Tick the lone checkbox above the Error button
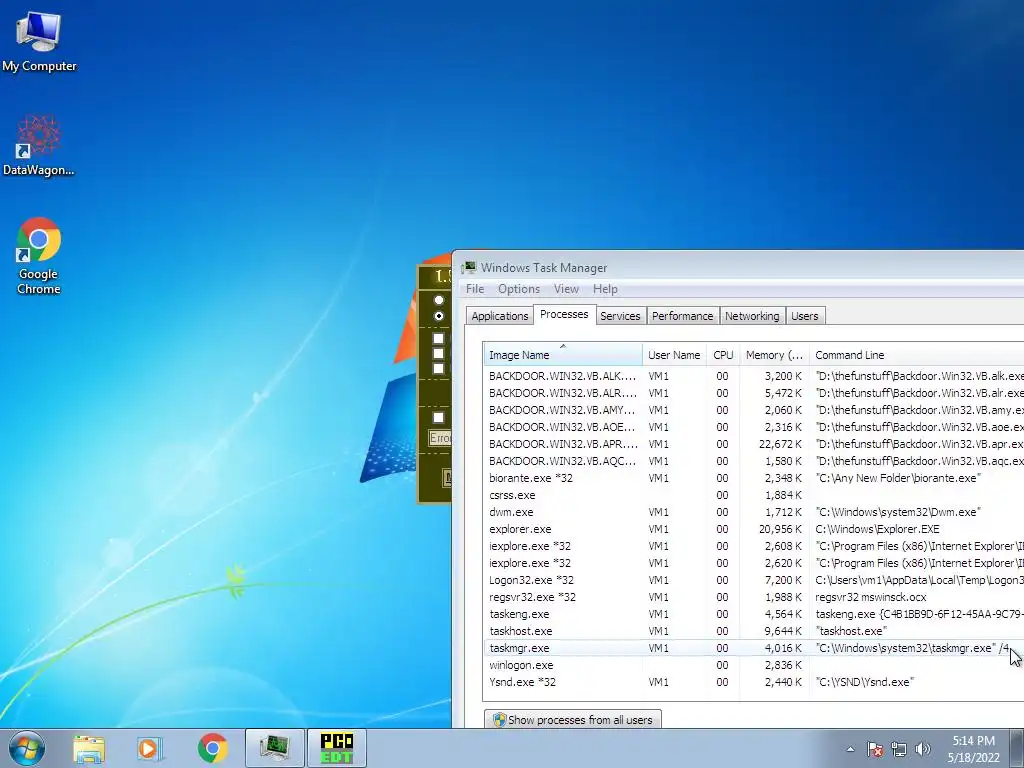This screenshot has width=1024, height=768. pyautogui.click(x=439, y=417)
